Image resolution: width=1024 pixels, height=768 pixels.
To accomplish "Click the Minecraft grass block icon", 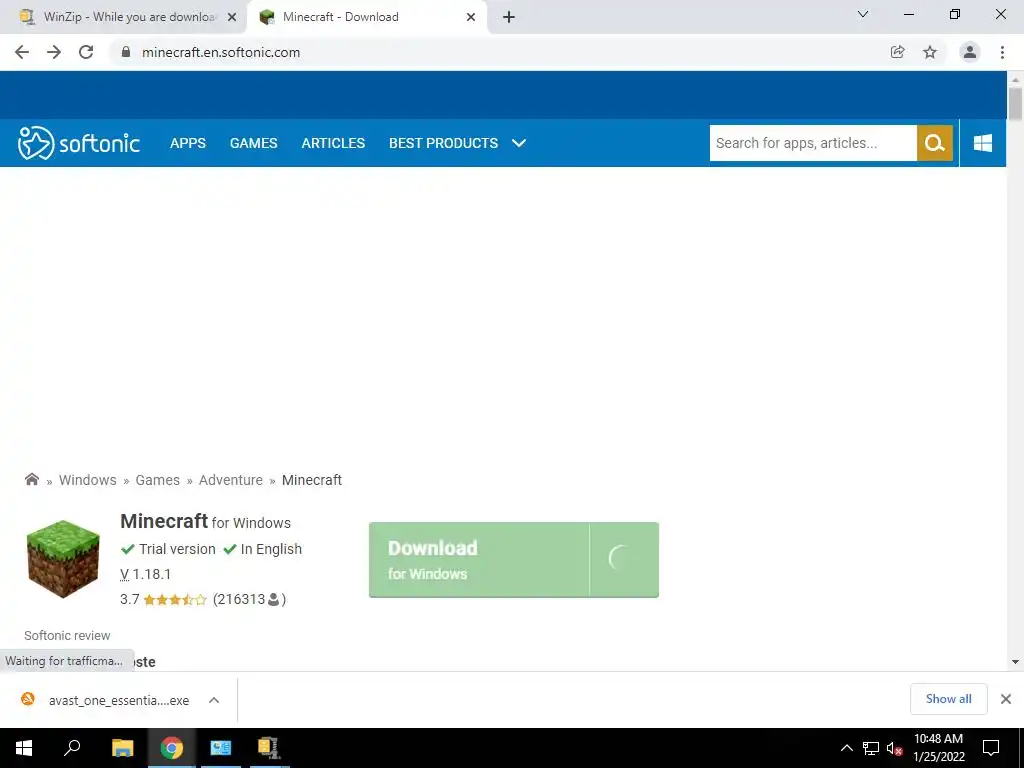I will point(63,558).
